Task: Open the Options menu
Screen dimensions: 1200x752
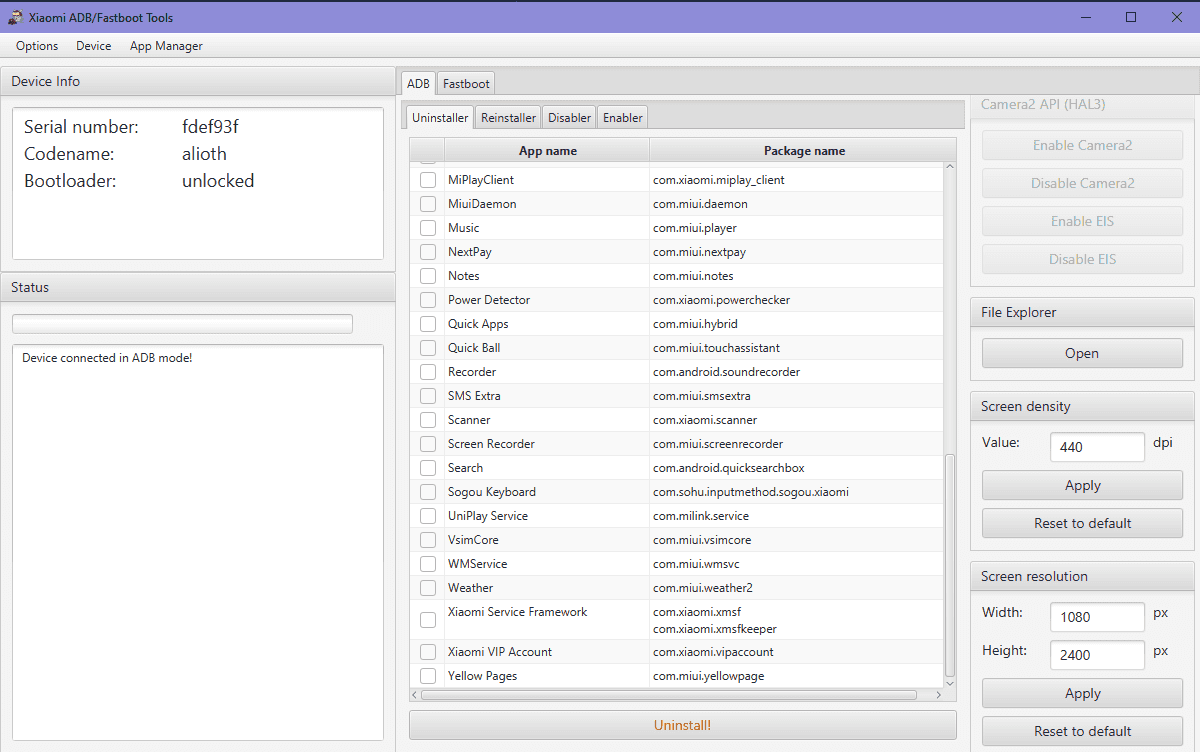Action: point(37,46)
